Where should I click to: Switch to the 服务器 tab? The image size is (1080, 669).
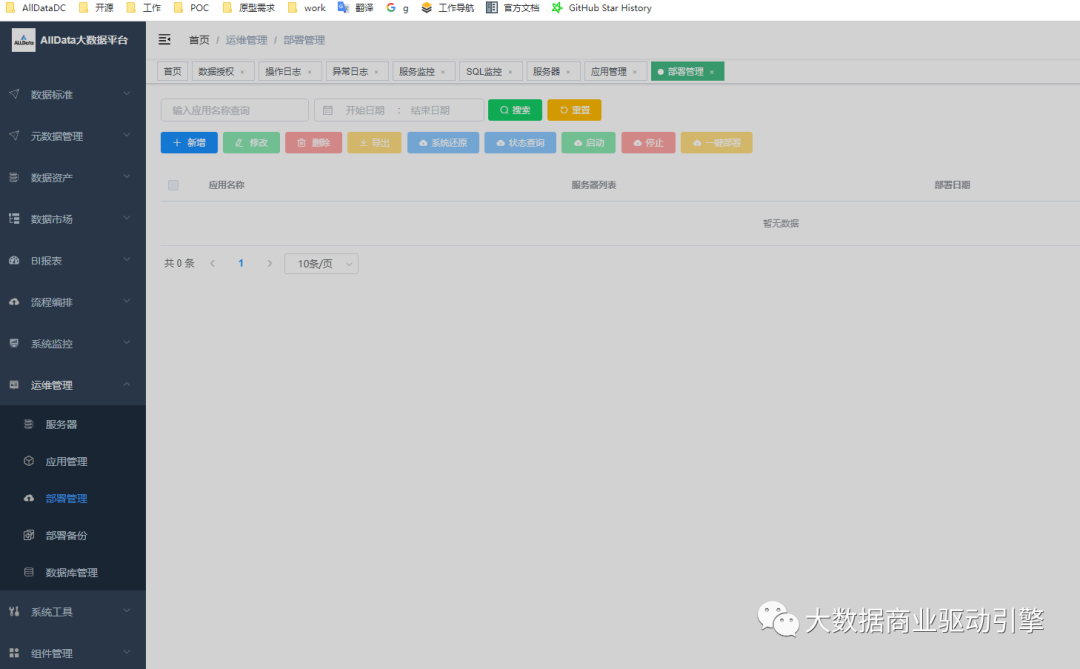coord(546,72)
